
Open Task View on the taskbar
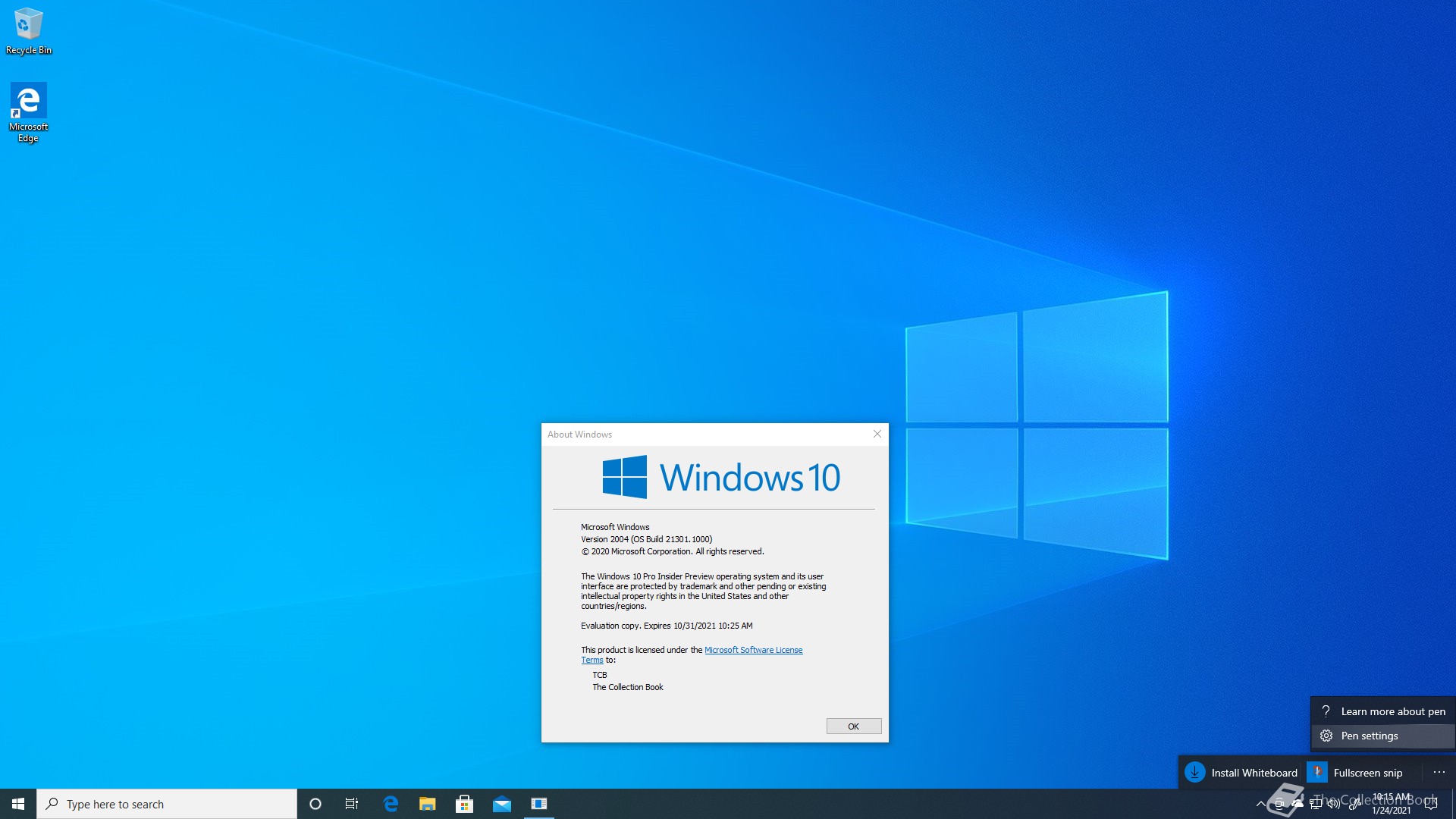[x=352, y=804]
